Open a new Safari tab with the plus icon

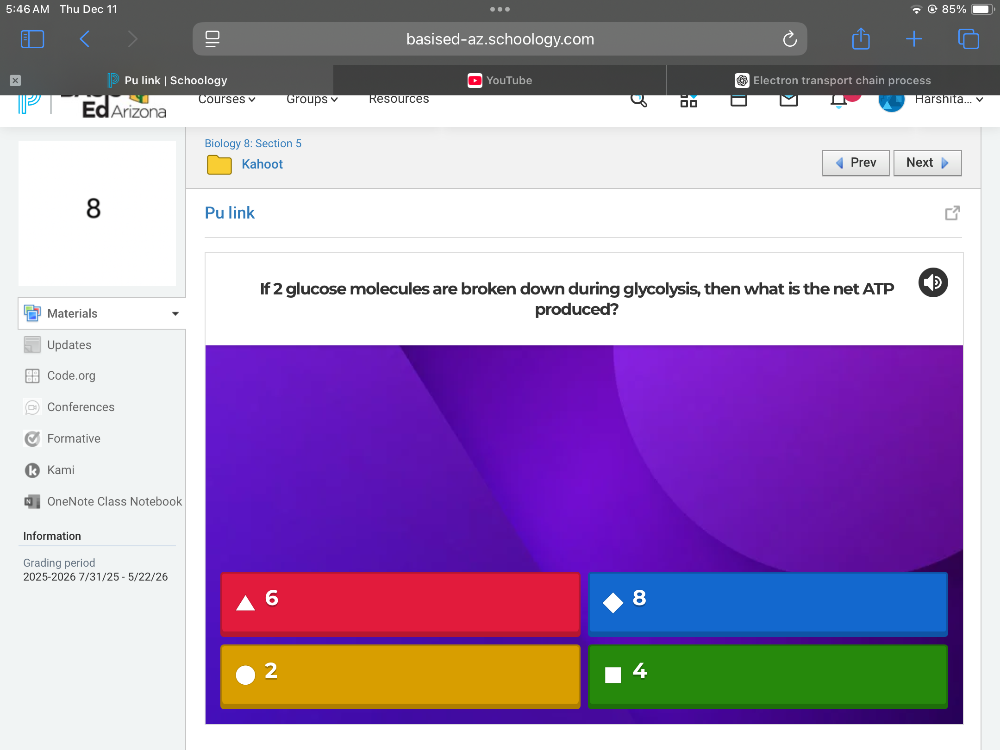point(914,39)
